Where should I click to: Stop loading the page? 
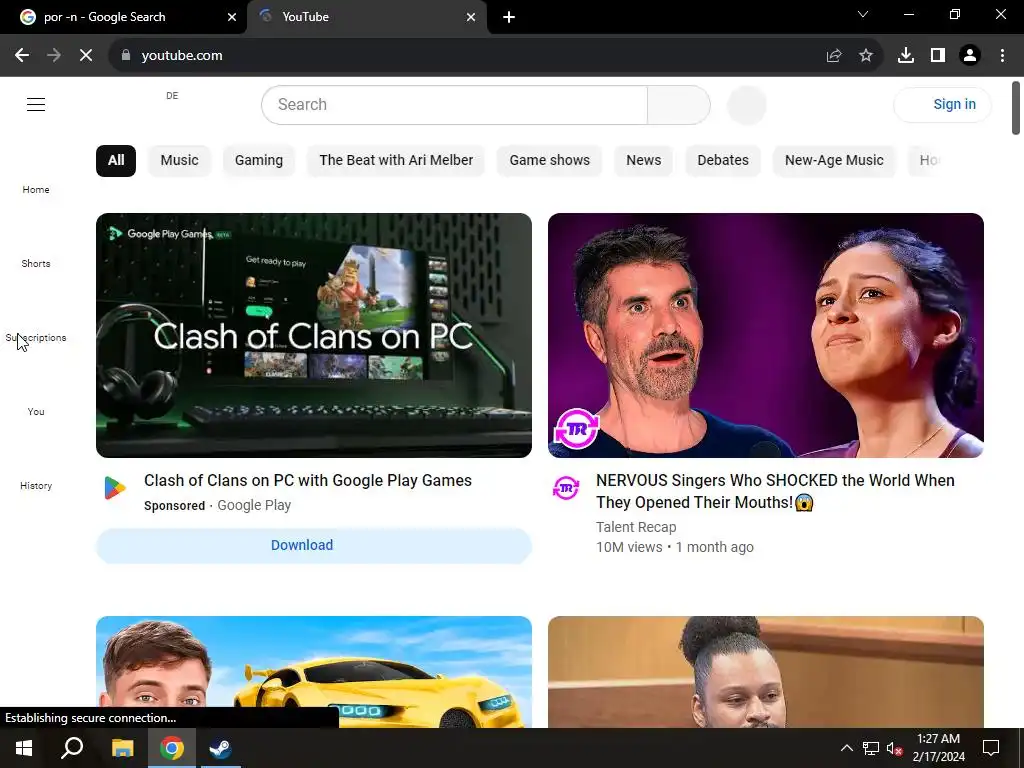(x=86, y=56)
